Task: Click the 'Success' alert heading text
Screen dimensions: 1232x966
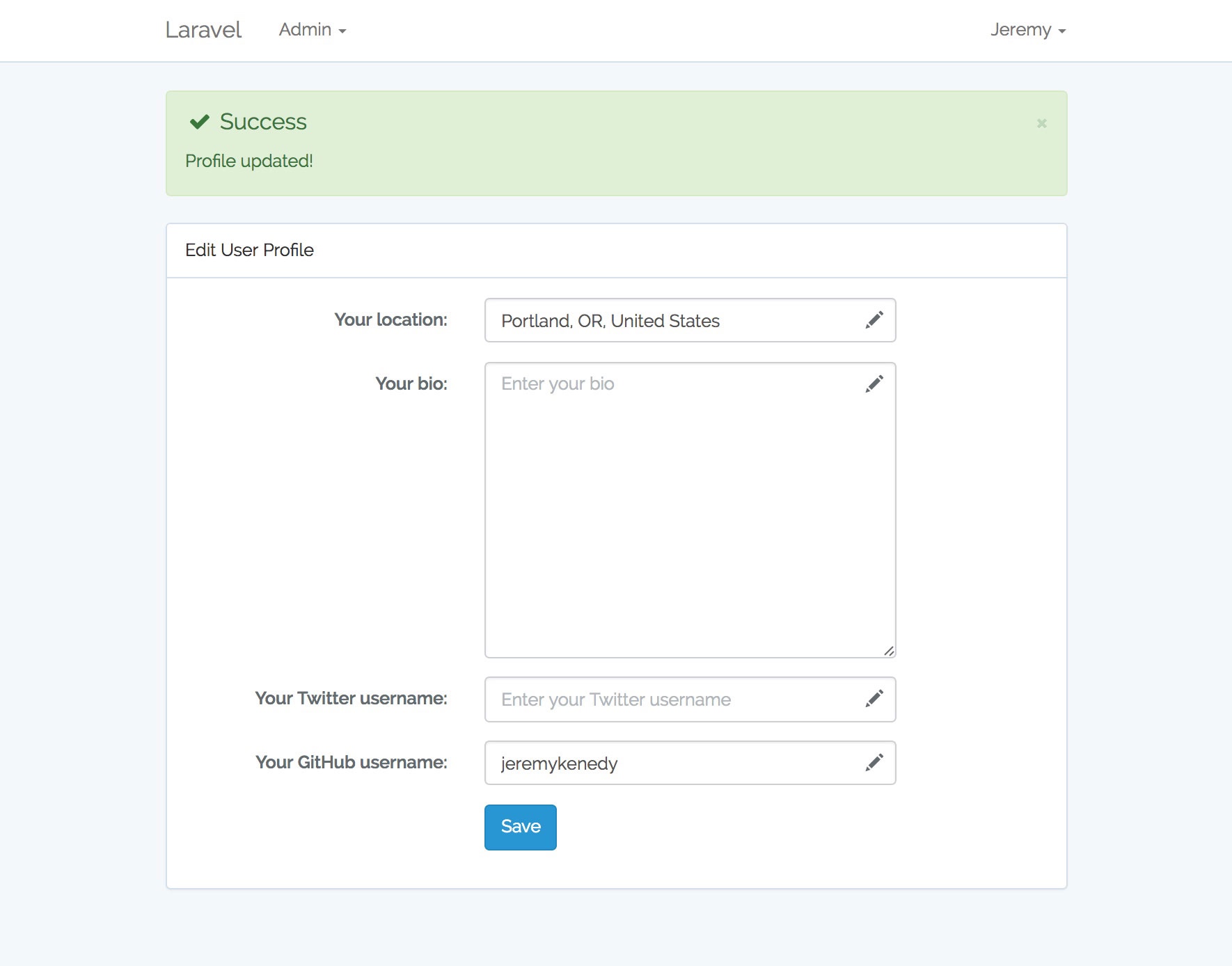Action: coord(263,122)
